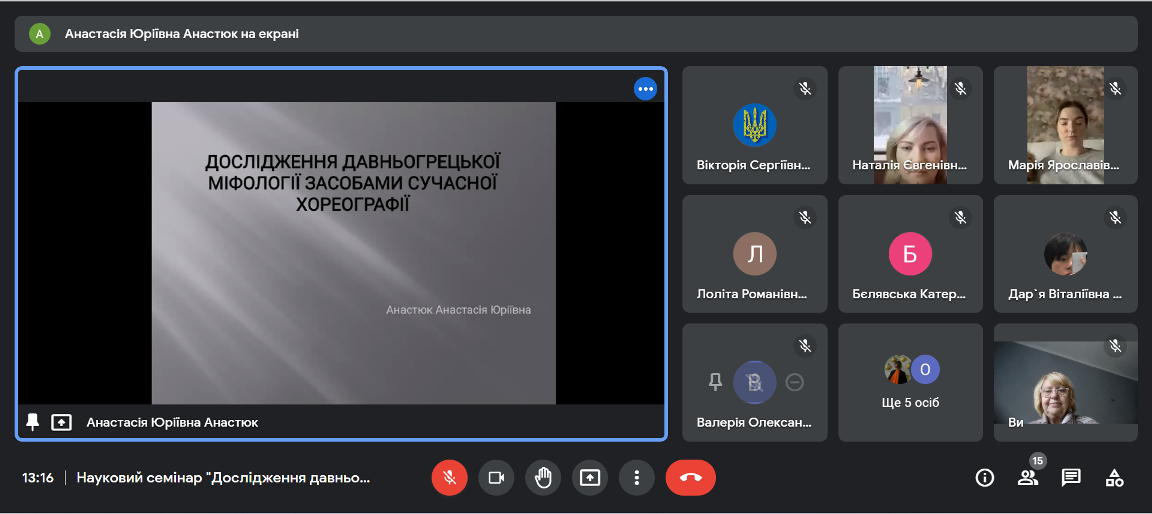1152x514 pixels.
Task: Pin the presentation tile of Анастасія Юріївна Анастюк
Action: (x=33, y=422)
